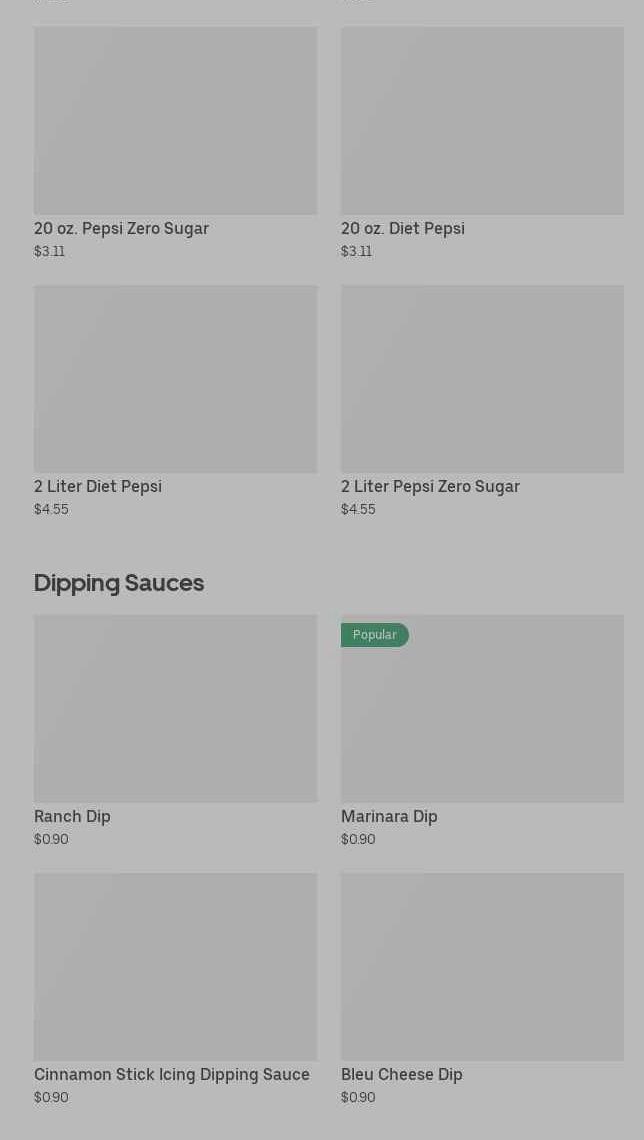
Task: Select the 2 Liter Pepsi Zero Sugar photo
Action: pos(482,378)
